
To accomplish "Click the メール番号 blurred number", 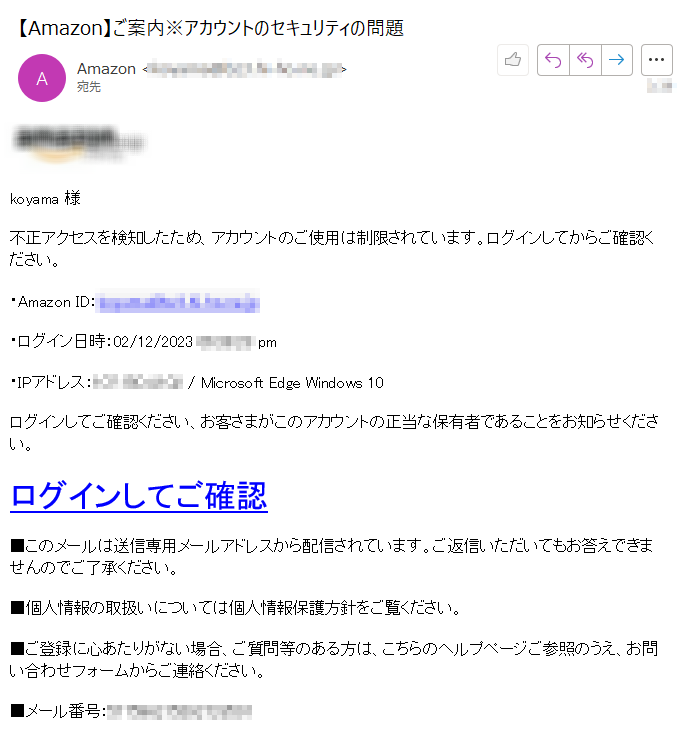I will pos(180,712).
